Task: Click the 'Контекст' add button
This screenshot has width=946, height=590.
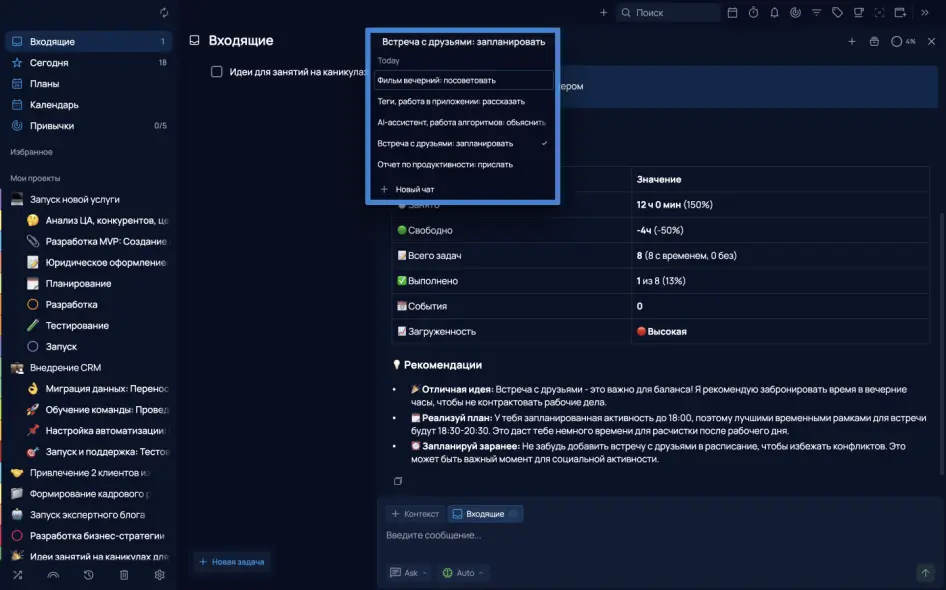Action: (415, 514)
